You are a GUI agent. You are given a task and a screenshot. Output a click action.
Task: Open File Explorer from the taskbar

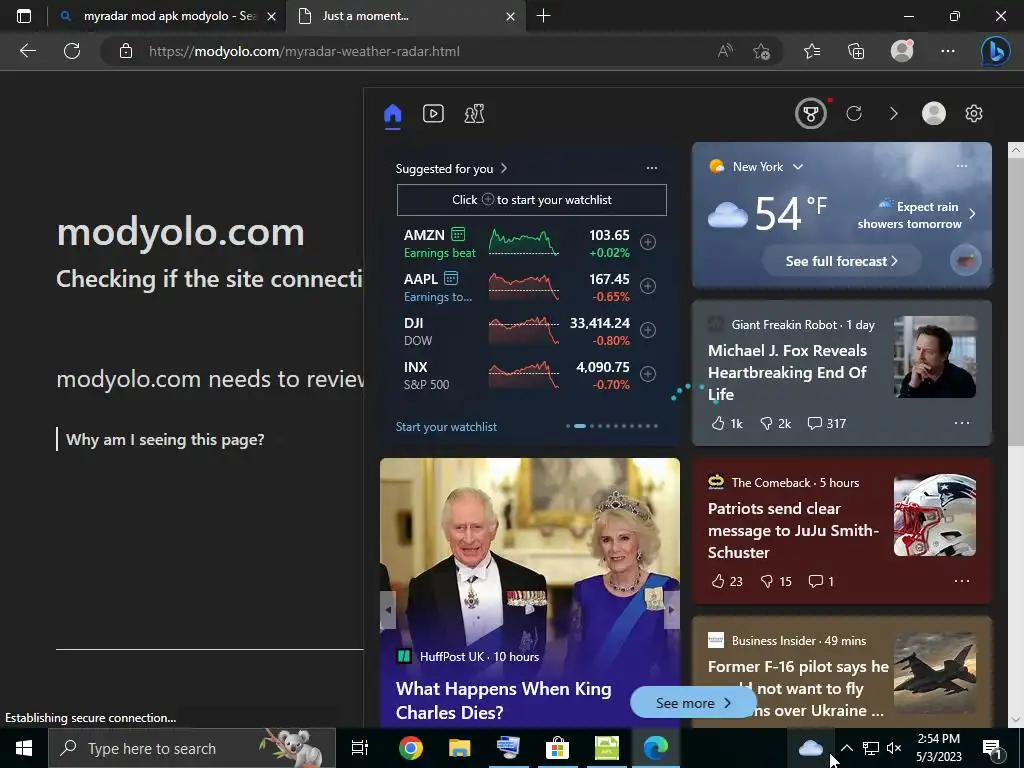[460, 748]
